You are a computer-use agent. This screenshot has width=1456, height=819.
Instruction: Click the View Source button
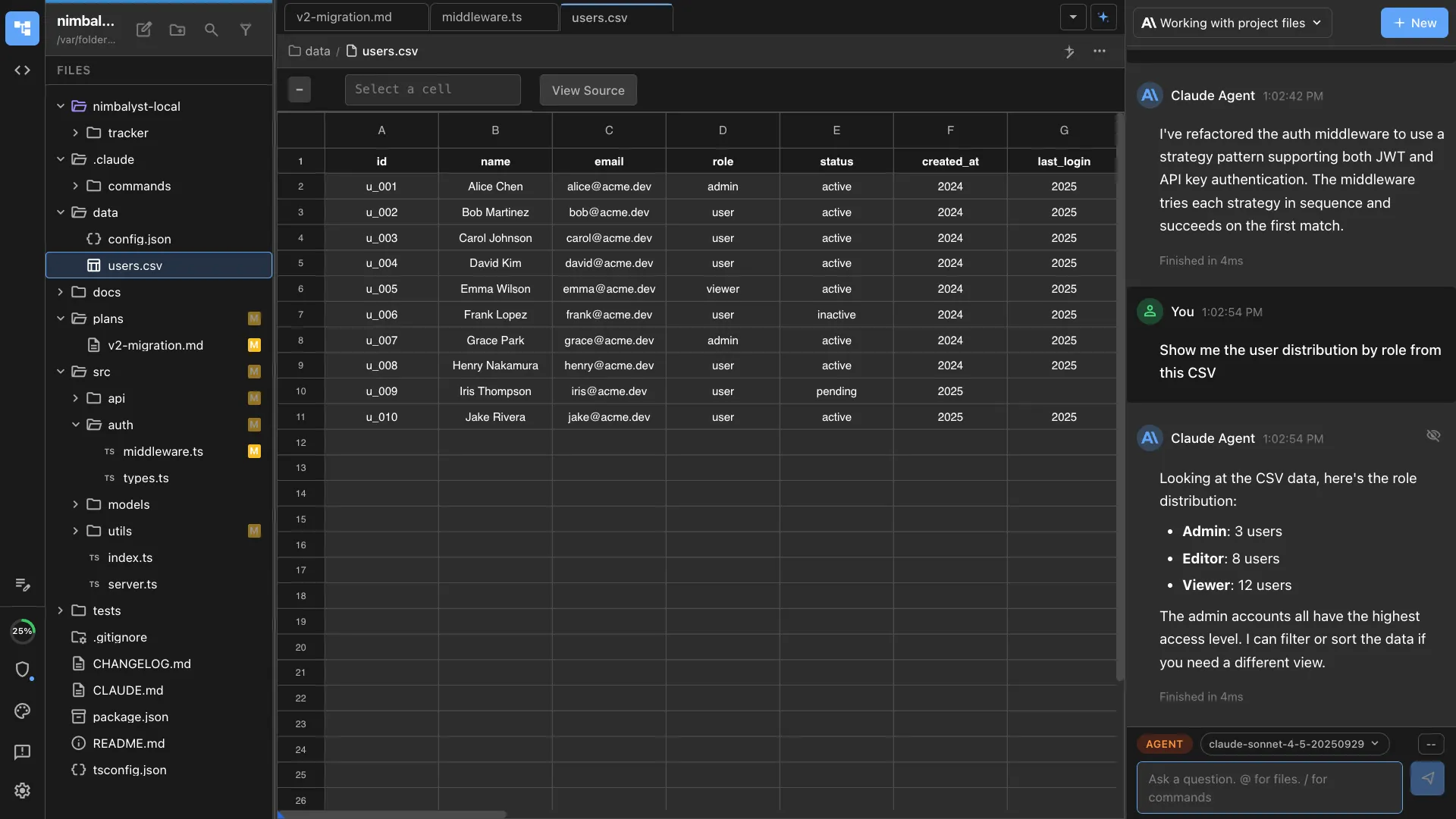point(588,89)
